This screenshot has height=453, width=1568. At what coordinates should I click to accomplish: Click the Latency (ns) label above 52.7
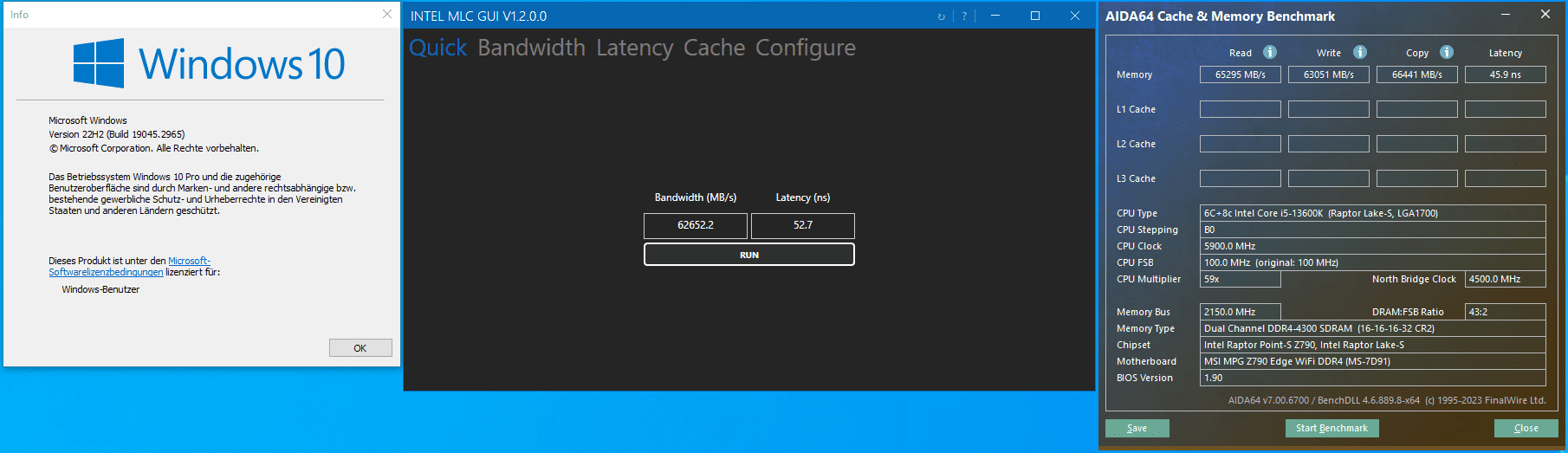tap(803, 197)
